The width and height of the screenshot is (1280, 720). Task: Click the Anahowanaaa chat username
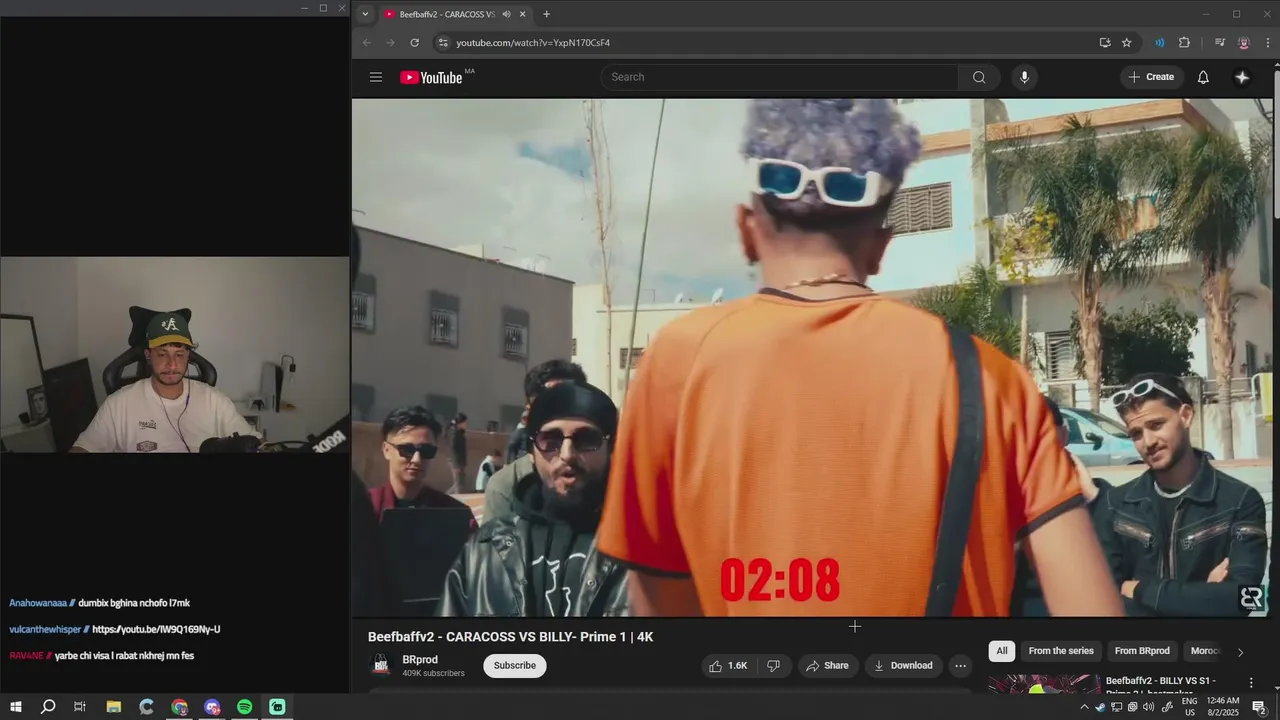click(x=38, y=604)
